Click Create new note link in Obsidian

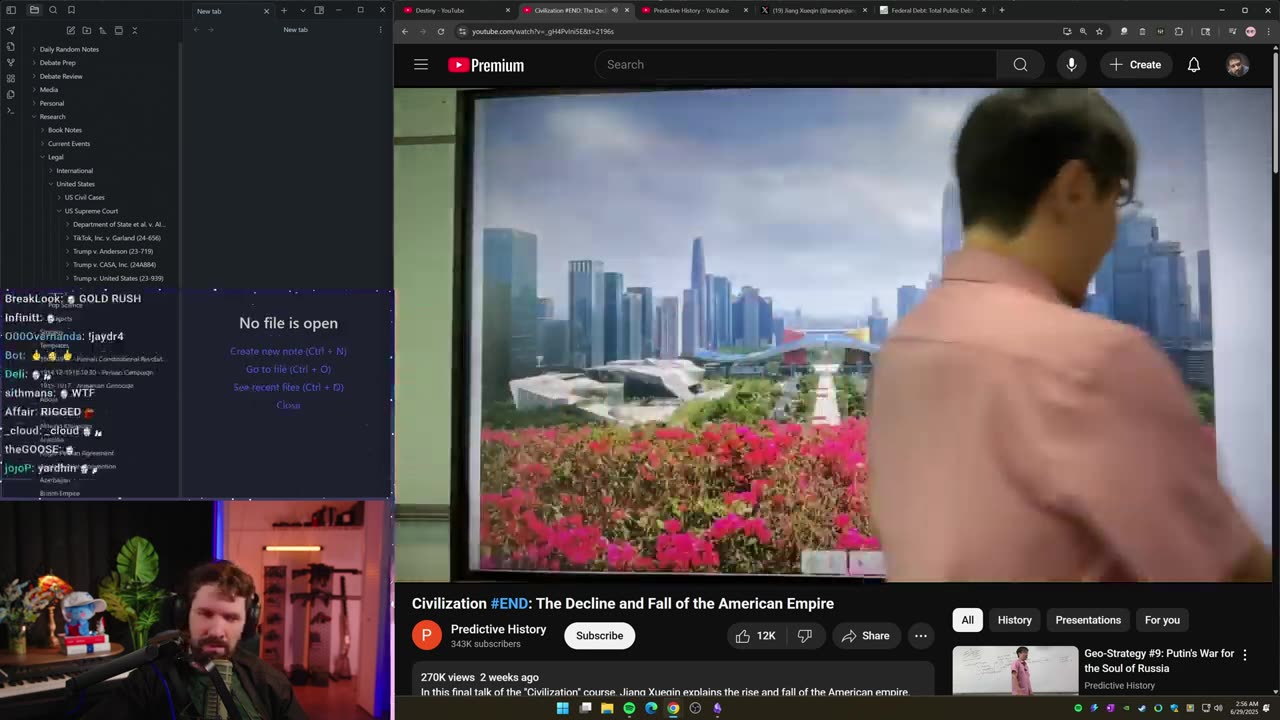click(x=288, y=351)
